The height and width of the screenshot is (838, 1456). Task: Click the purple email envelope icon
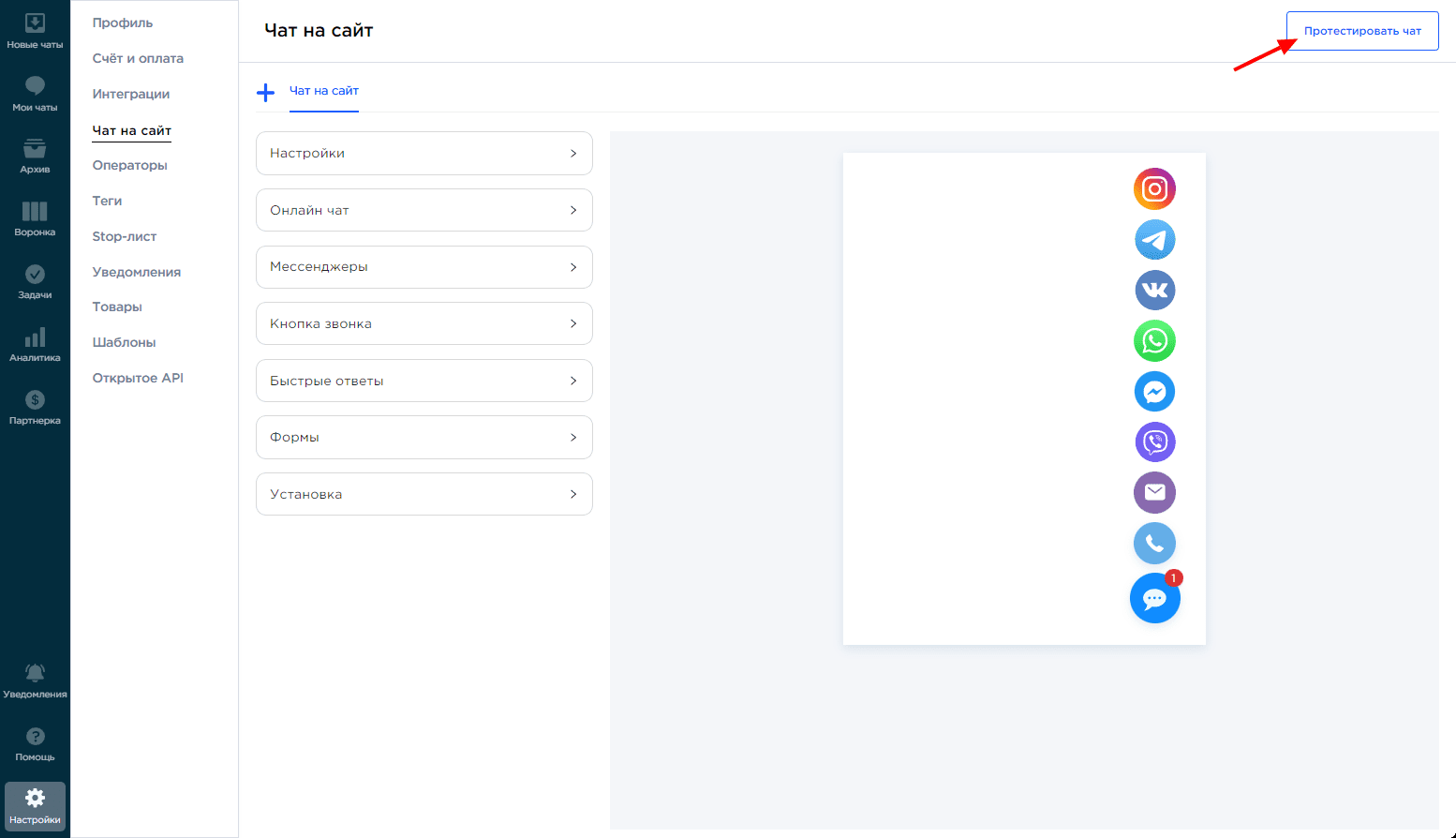[1154, 493]
